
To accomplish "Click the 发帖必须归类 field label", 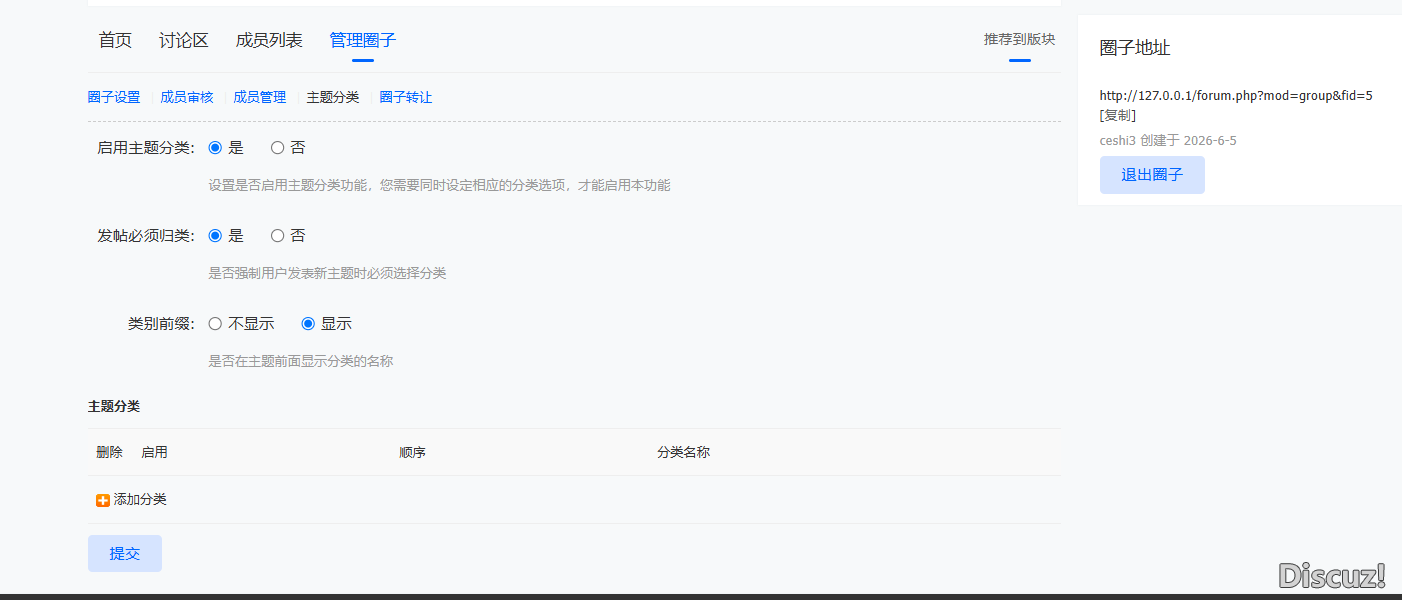I will [146, 236].
